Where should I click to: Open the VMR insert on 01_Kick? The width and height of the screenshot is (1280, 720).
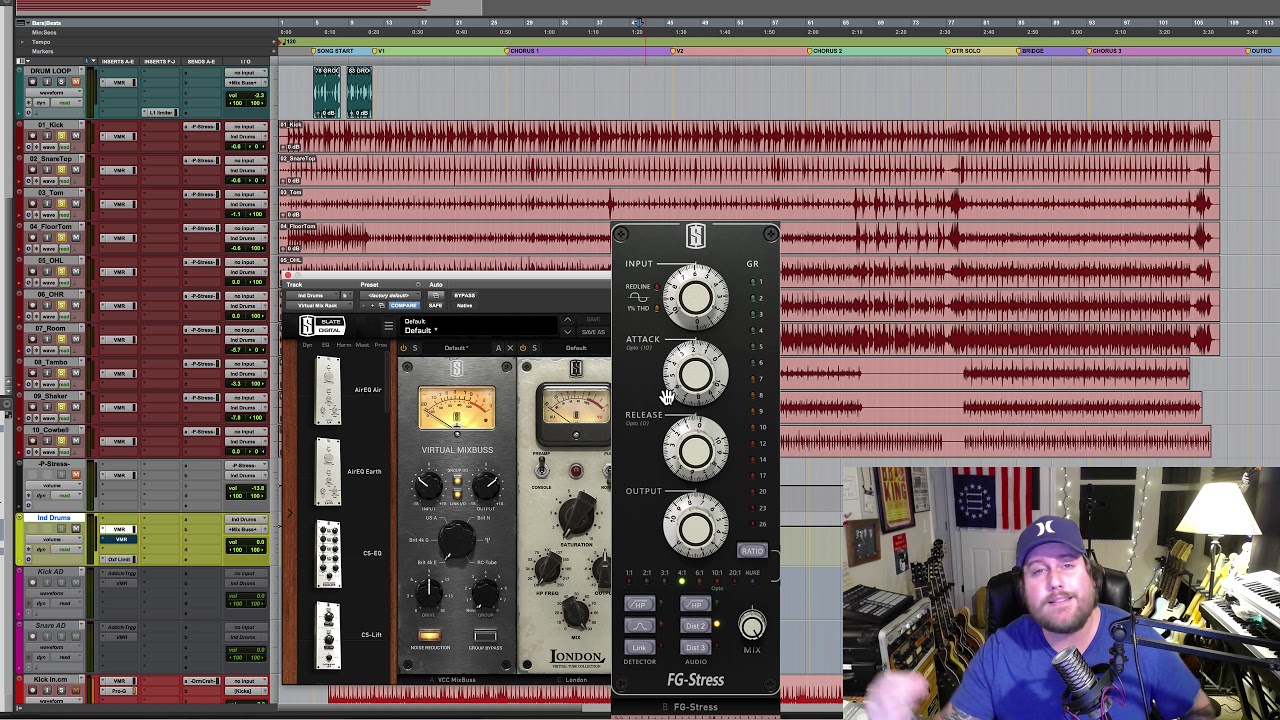[x=119, y=136]
